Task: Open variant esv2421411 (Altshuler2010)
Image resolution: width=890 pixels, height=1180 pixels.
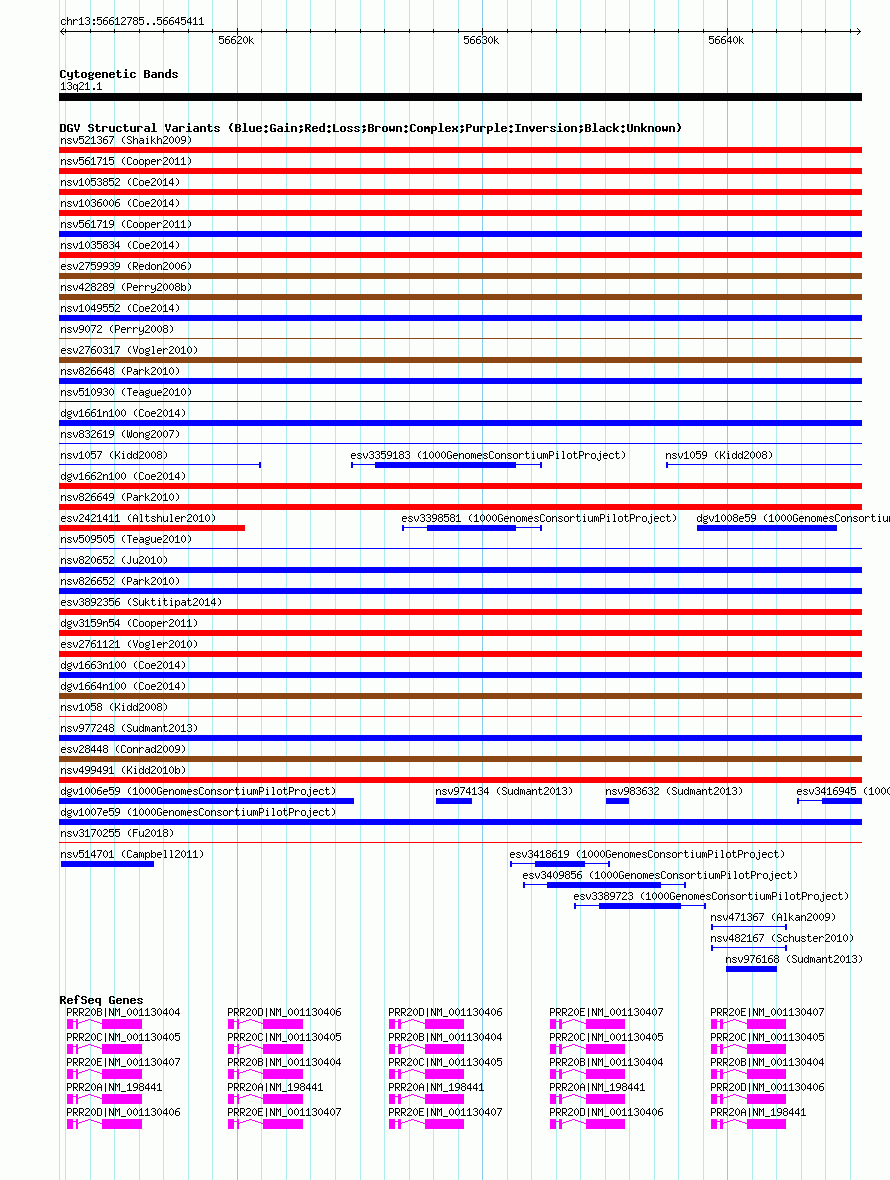Action: coord(138,519)
